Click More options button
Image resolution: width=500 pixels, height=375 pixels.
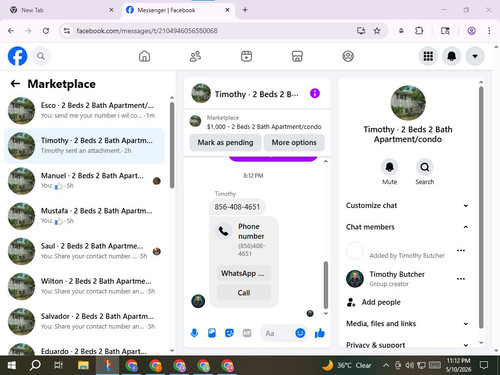coord(294,142)
